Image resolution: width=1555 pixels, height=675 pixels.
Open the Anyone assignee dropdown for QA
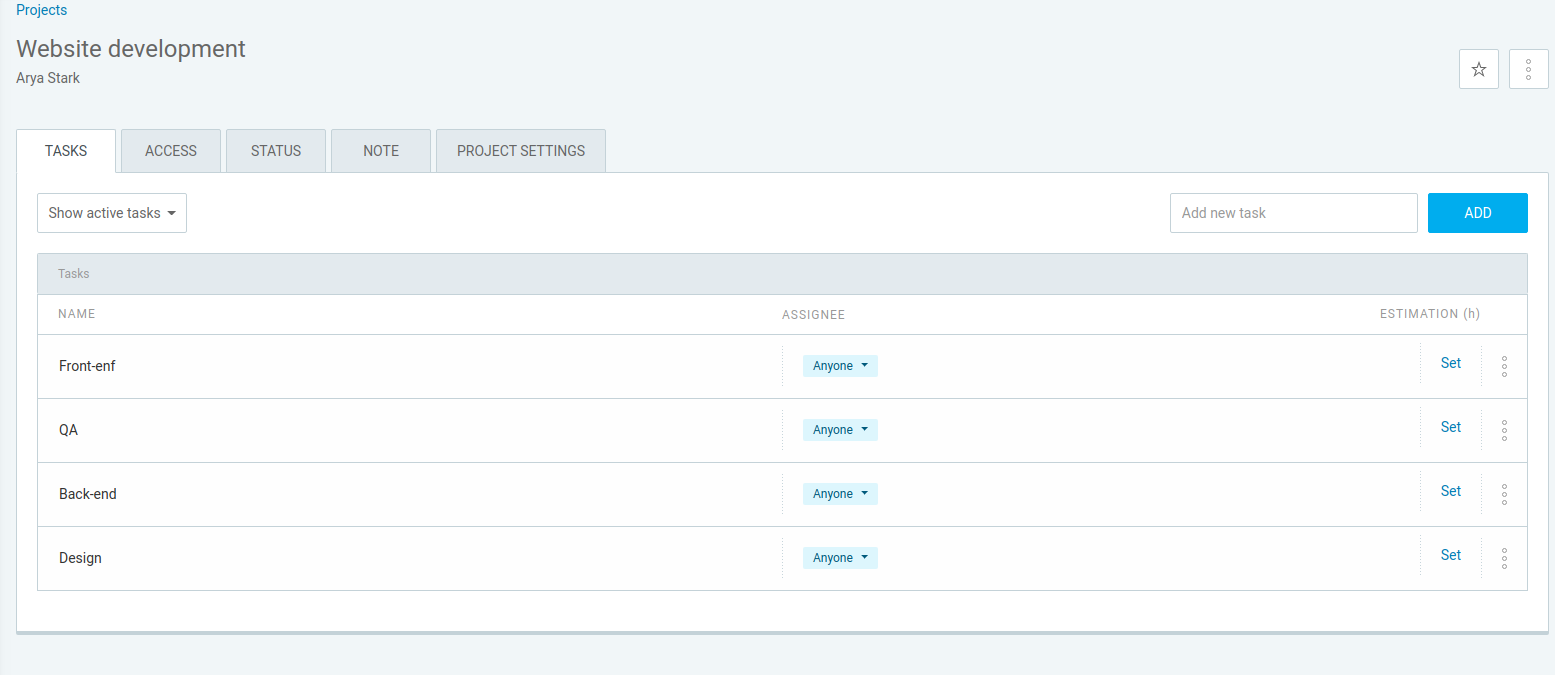[x=840, y=430]
